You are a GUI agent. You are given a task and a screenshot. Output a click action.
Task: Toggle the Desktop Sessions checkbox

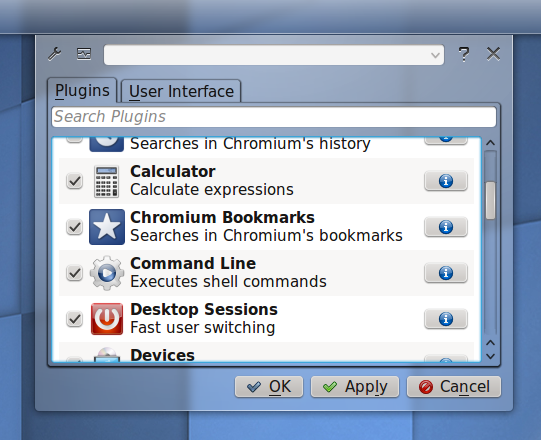pyautogui.click(x=74, y=319)
